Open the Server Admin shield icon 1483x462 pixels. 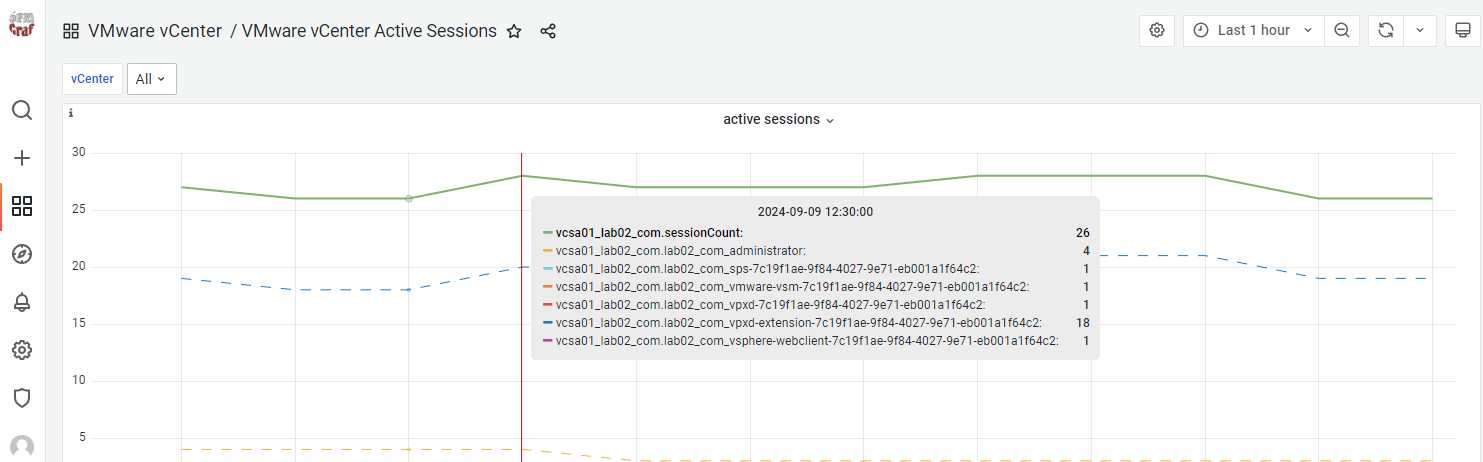click(22, 398)
